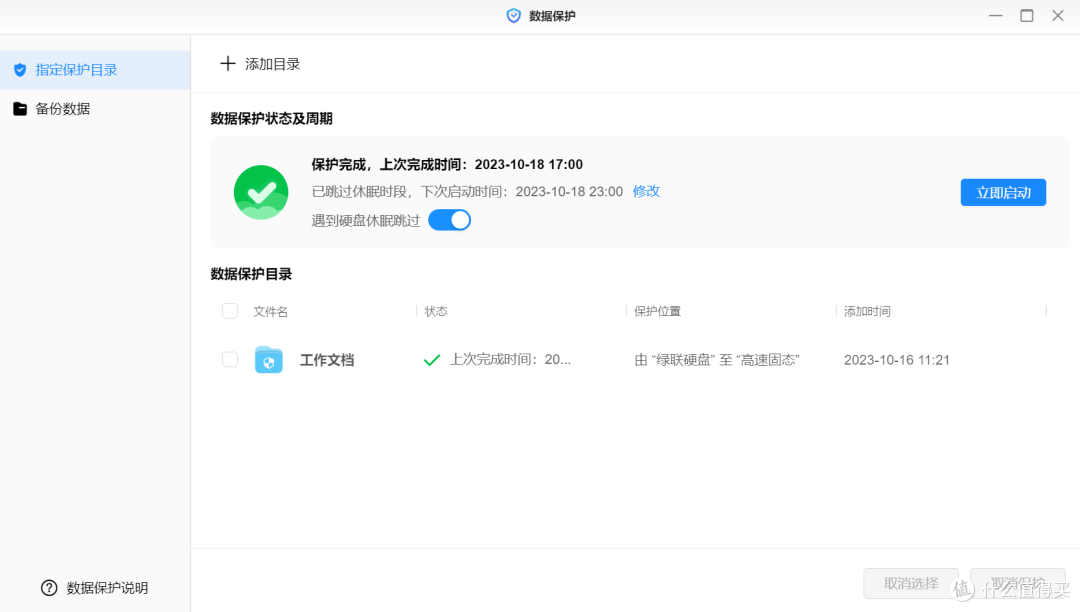Open the 指定保护目录 sidebar section
Image resolution: width=1080 pixels, height=612 pixels.
(95, 70)
